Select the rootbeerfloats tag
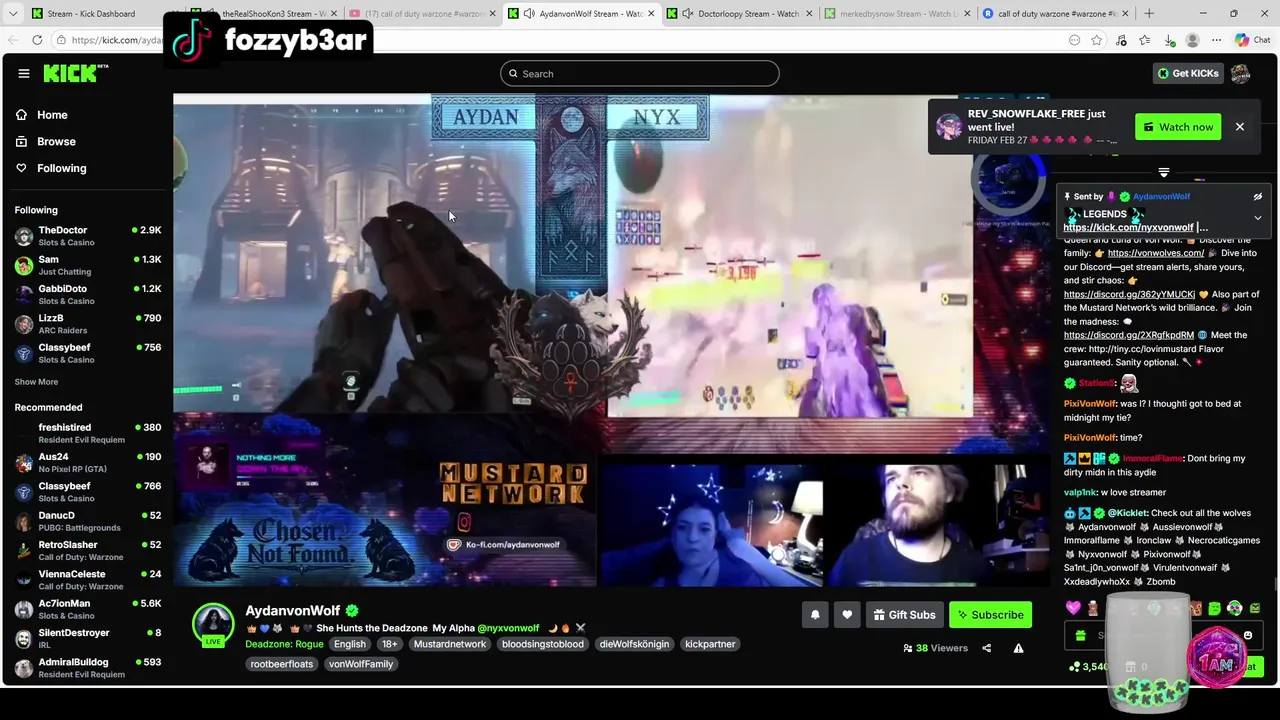This screenshot has height=720, width=1280. pos(282,664)
